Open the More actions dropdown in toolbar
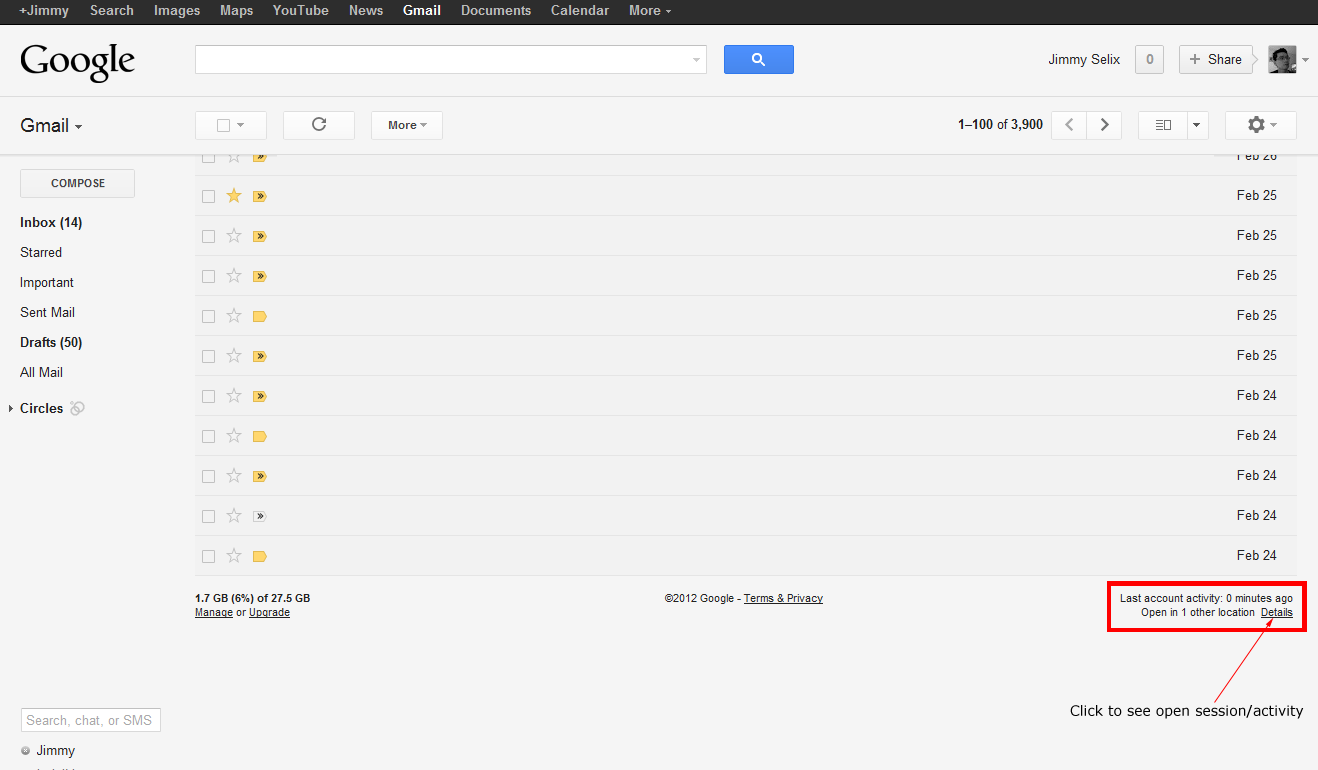1318x770 pixels. pos(407,125)
